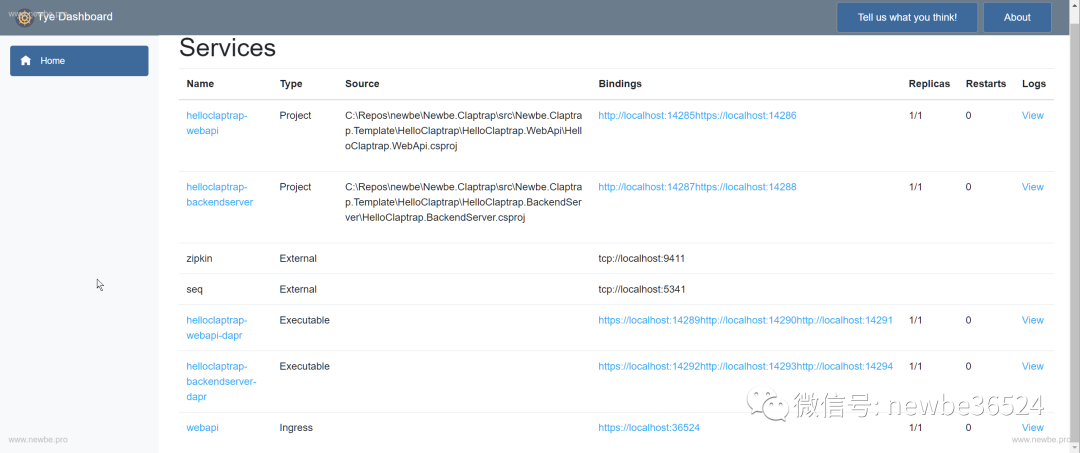Screen dimensions: 1080x453
Task: Open binding http://localhost:14294
Action: coord(845,366)
